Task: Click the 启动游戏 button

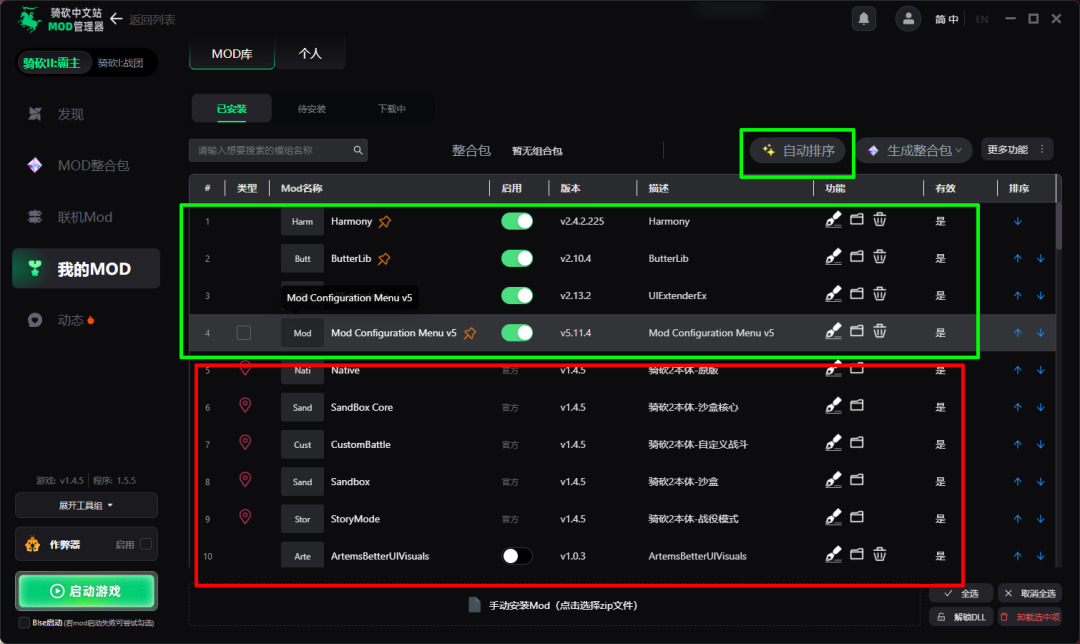Action: pyautogui.click(x=86, y=591)
